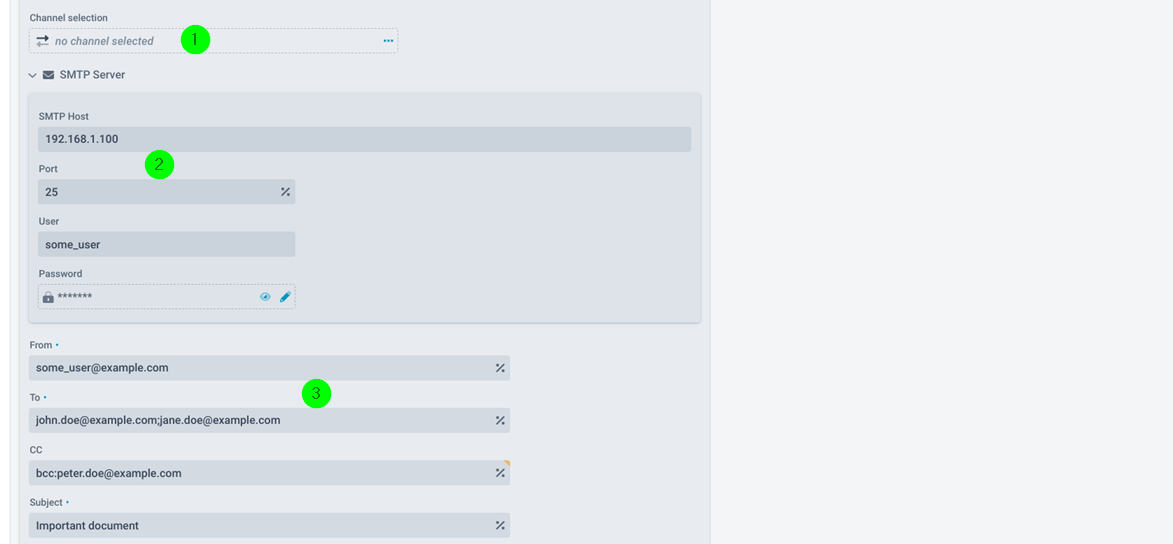Click the CC field with bcc:peter.doe
This screenshot has width=1173, height=544.
269,473
